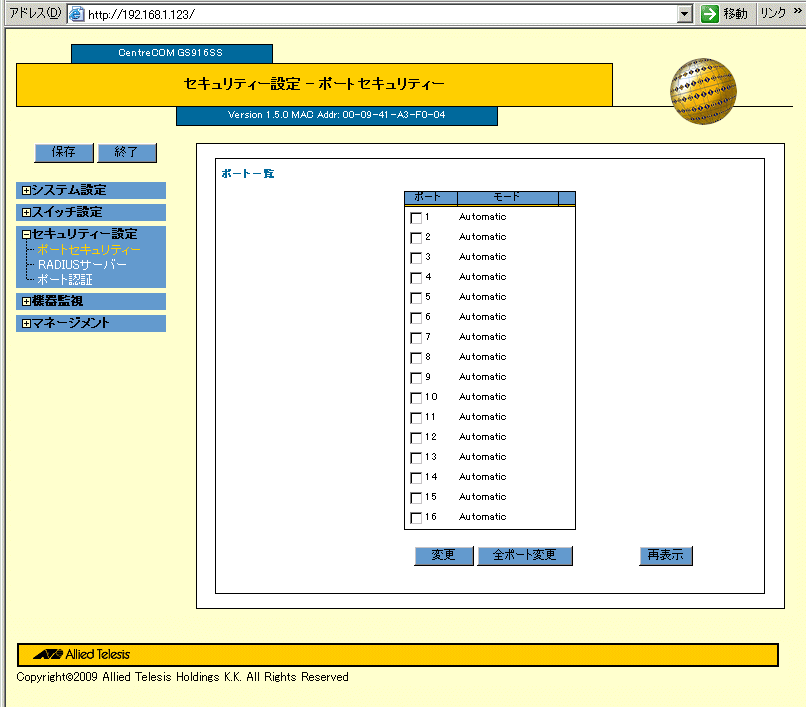The image size is (806, 707).
Task: Collapse the セキュリティー設定 section
Action: tap(26, 234)
